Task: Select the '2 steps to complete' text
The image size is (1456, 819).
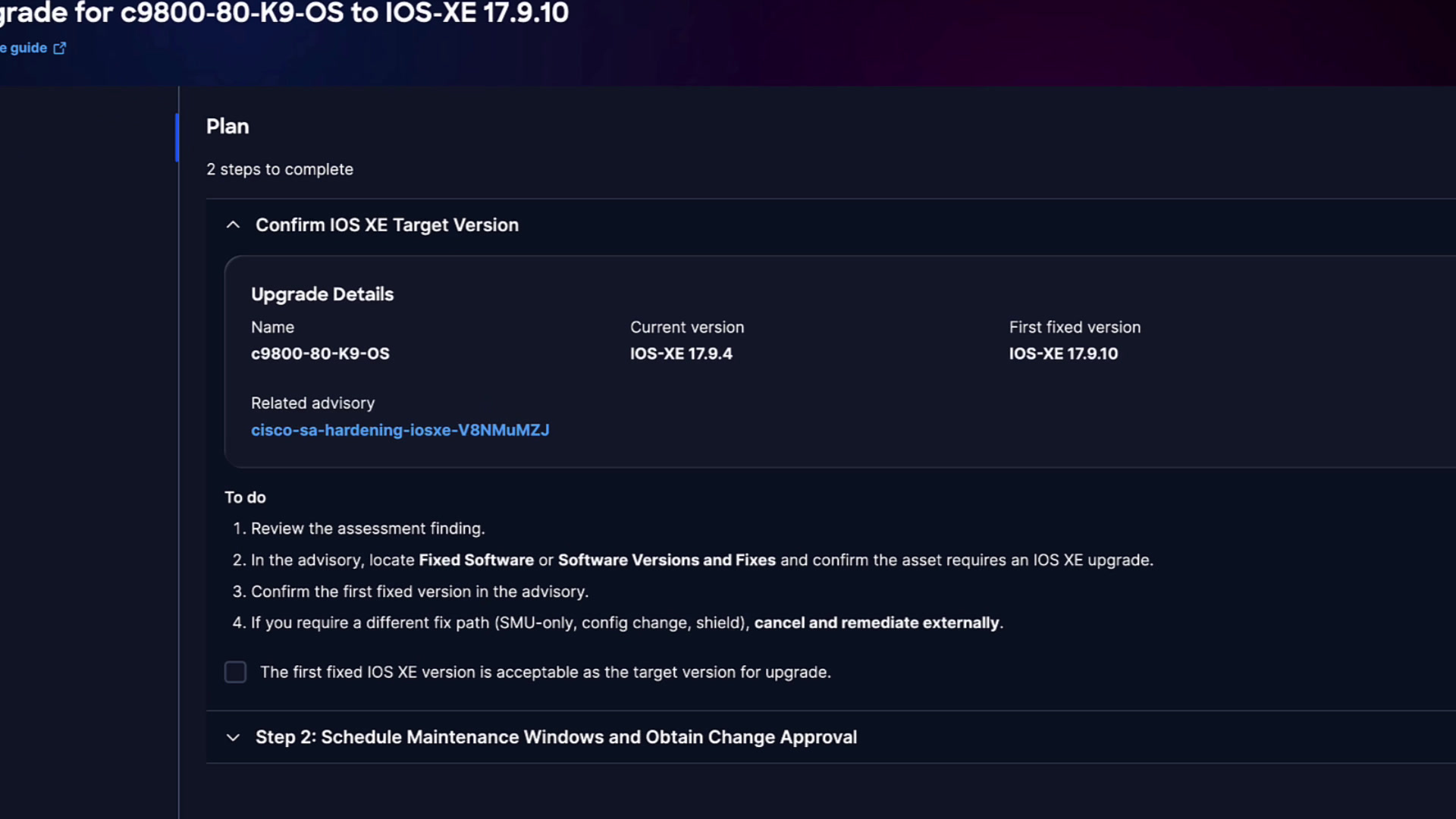Action: [280, 169]
